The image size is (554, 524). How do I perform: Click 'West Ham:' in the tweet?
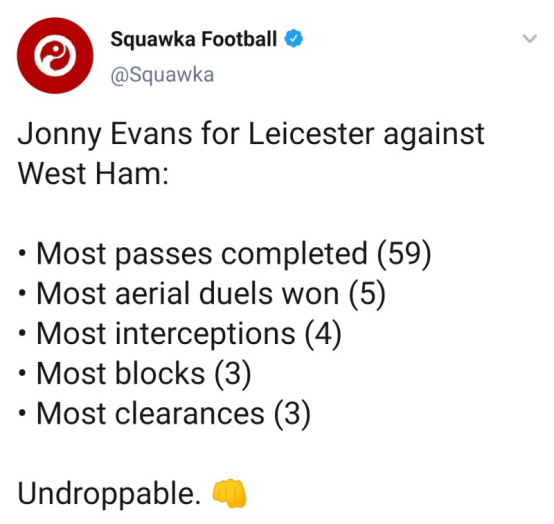(93, 173)
